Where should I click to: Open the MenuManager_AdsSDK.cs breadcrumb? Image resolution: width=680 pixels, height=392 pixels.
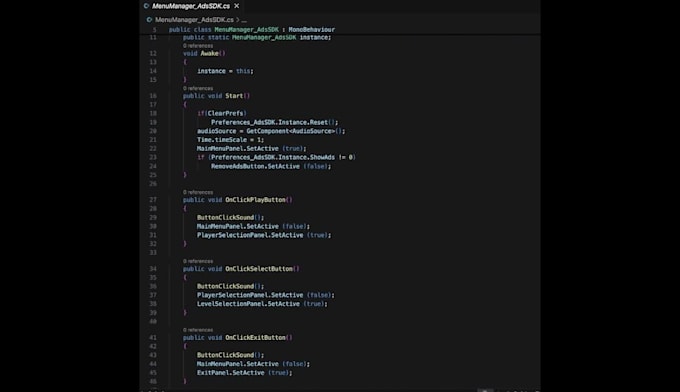tap(194, 20)
